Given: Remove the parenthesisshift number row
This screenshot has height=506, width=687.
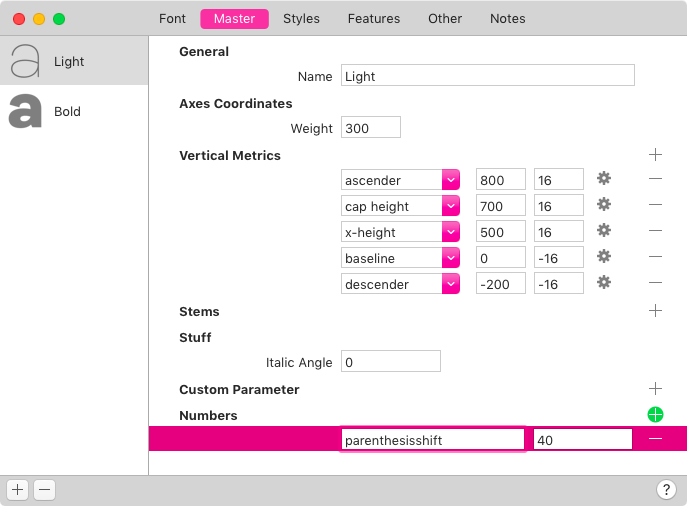Looking at the screenshot, I should 655,439.
